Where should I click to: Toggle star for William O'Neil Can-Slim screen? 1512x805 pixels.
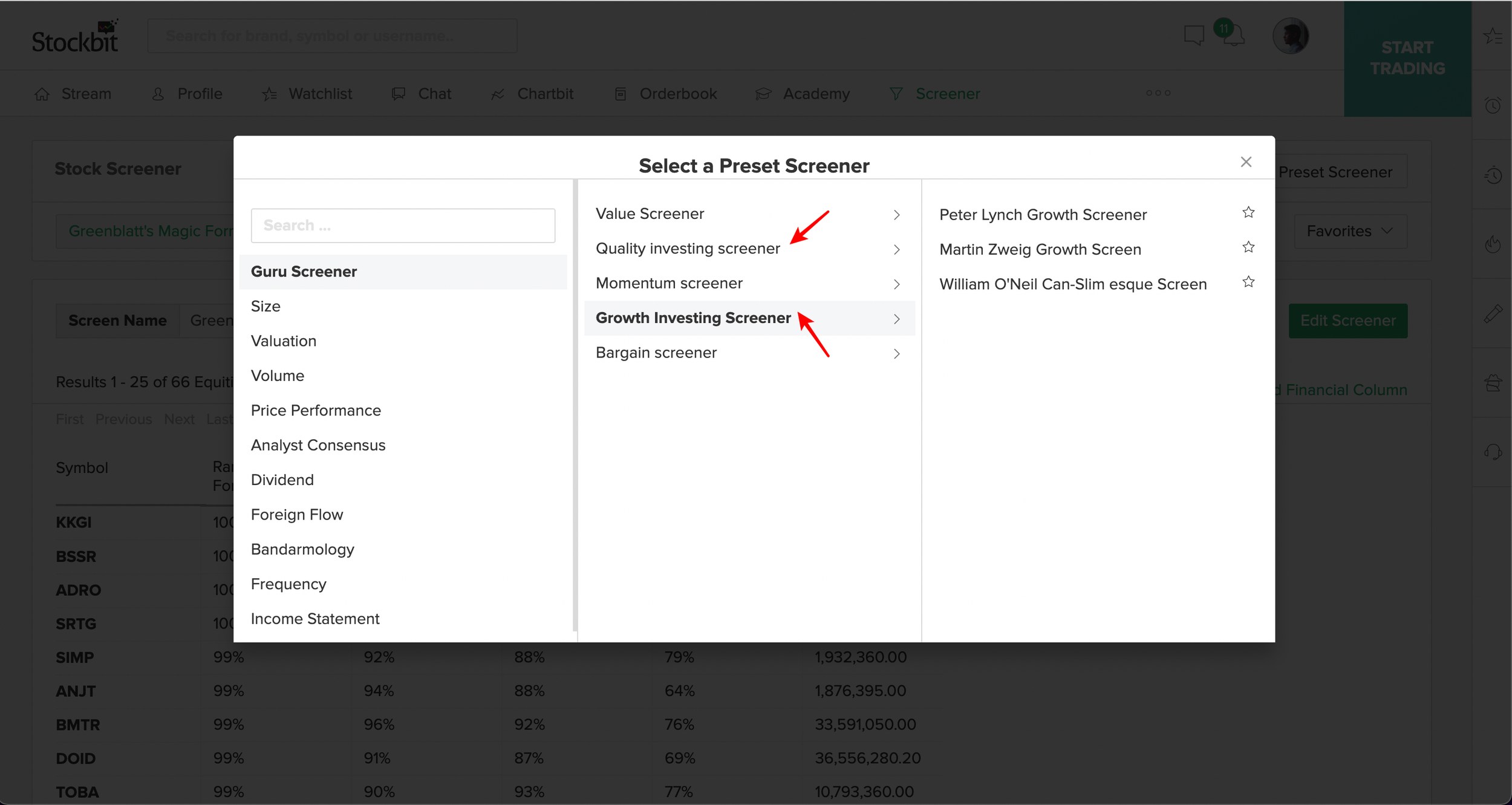pyautogui.click(x=1248, y=282)
